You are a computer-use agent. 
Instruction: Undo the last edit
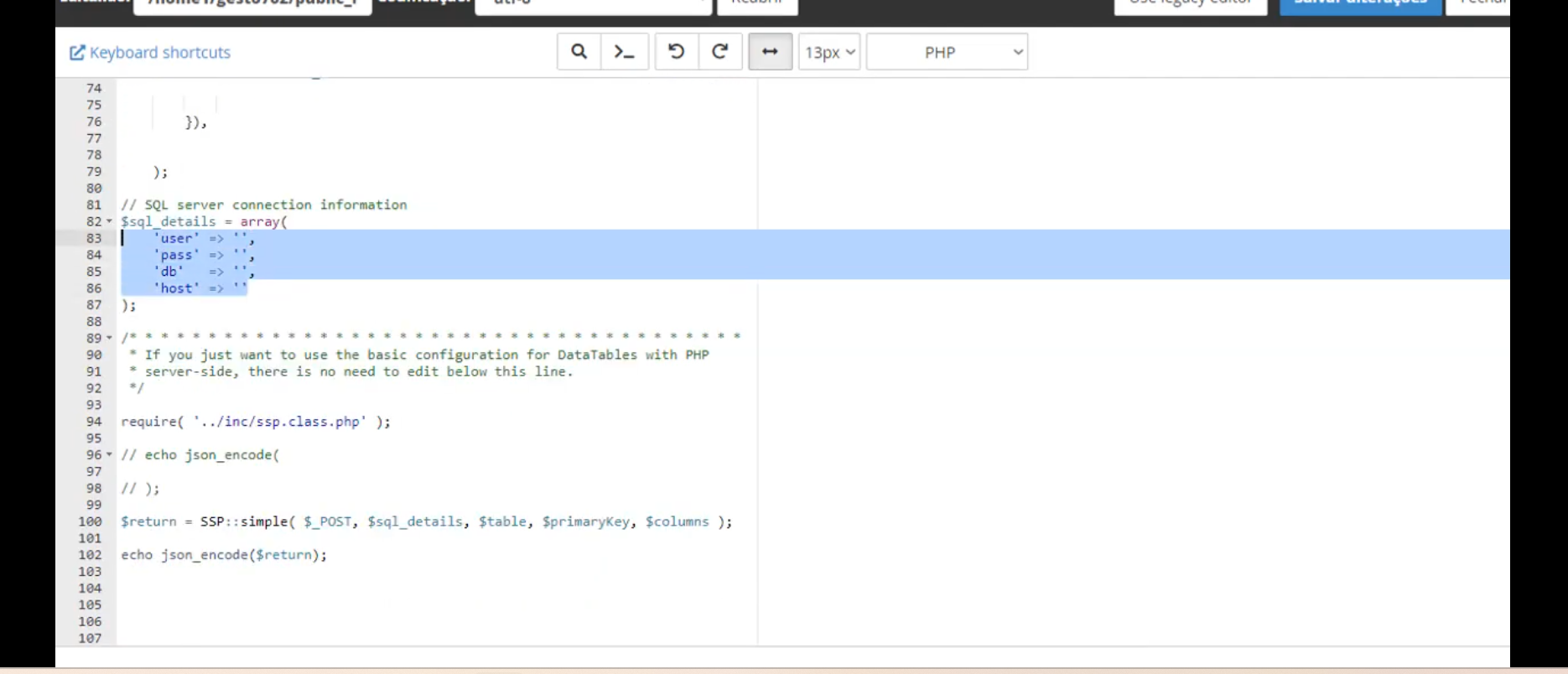pyautogui.click(x=676, y=52)
